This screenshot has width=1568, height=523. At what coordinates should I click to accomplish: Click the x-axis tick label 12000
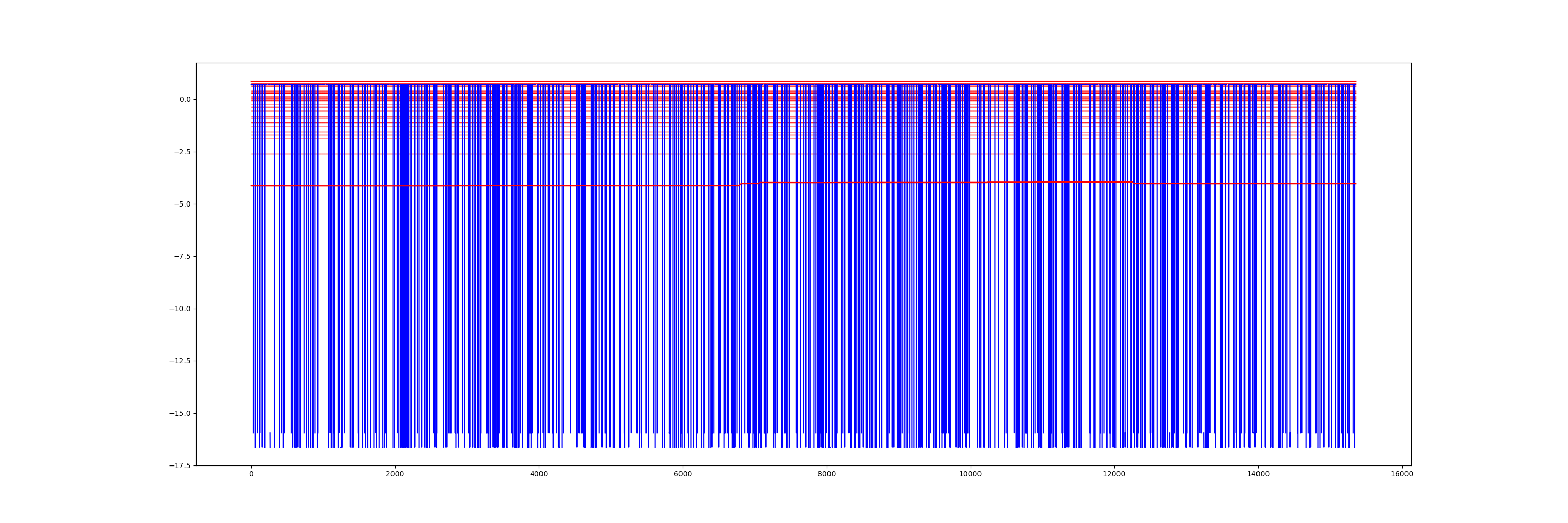1114,475
